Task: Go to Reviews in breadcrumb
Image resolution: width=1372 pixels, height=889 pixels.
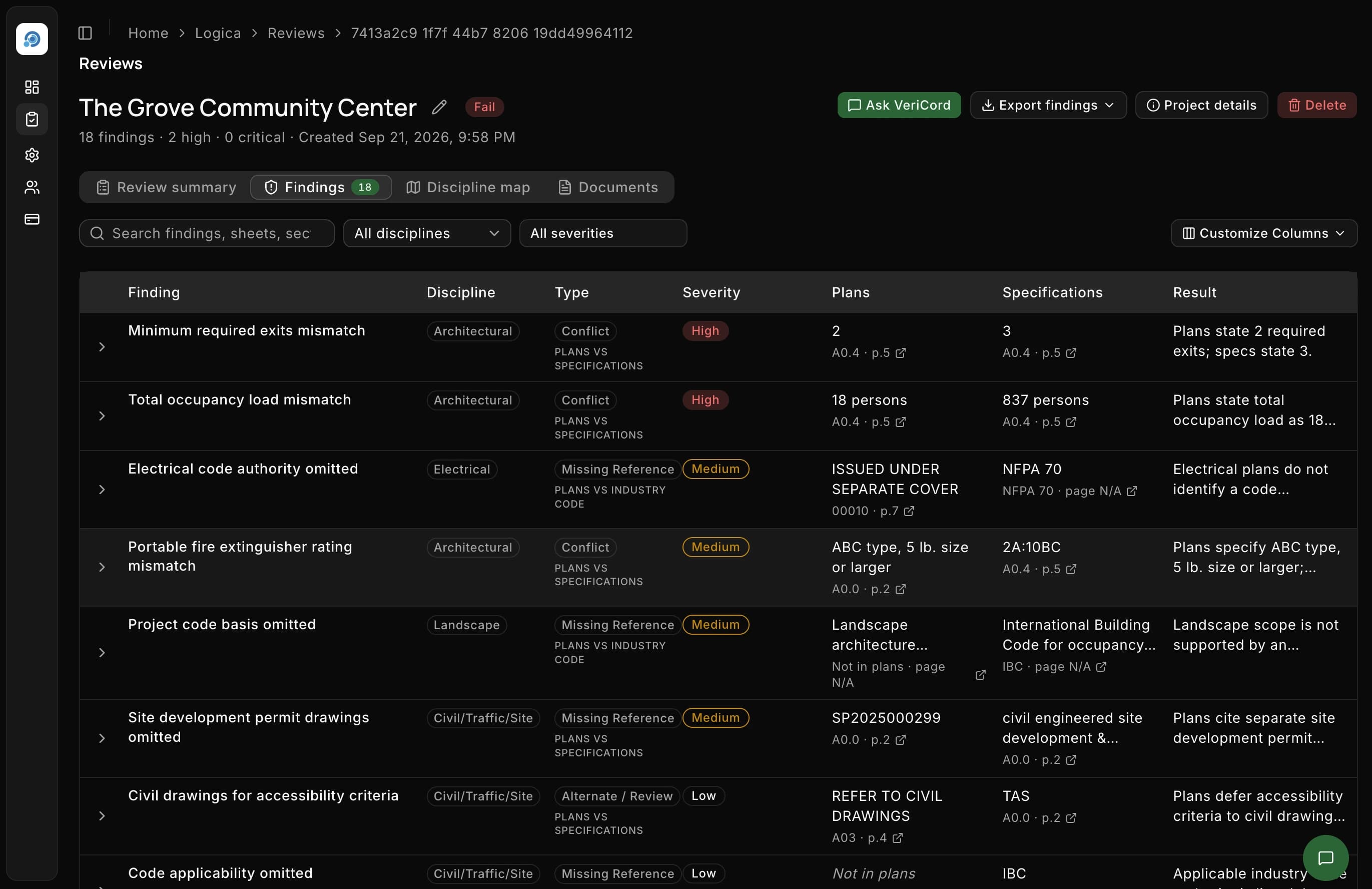Action: [296, 33]
